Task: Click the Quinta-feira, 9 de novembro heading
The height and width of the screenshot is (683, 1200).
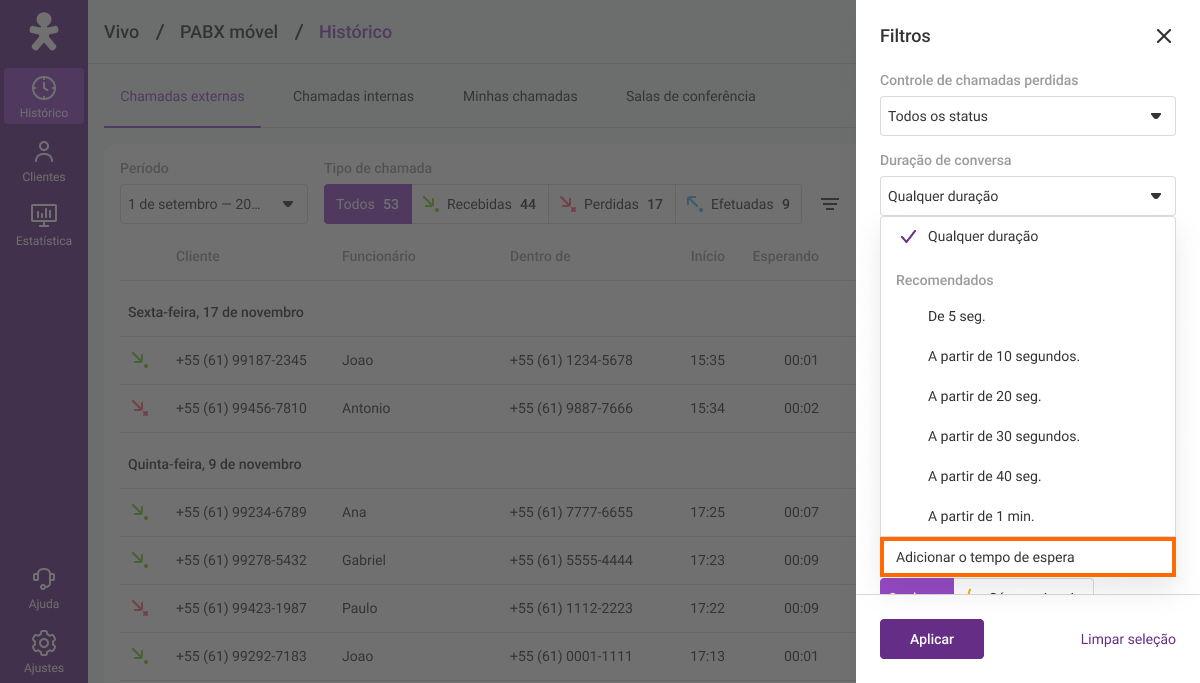Action: [x=214, y=464]
